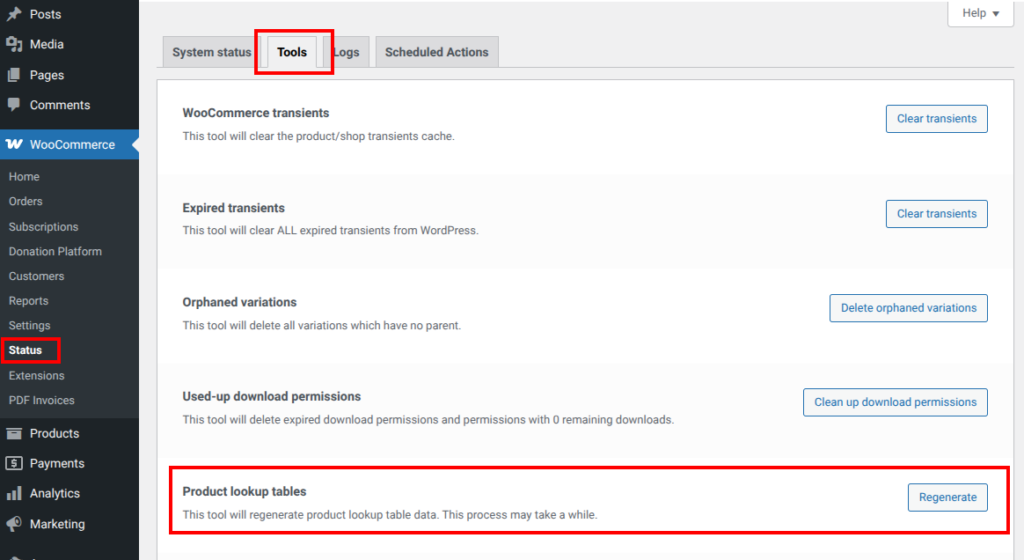Click text 'This tool will clear the product/shop transients cache.'
Viewport: 1024px width, 560px height.
[x=319, y=136]
